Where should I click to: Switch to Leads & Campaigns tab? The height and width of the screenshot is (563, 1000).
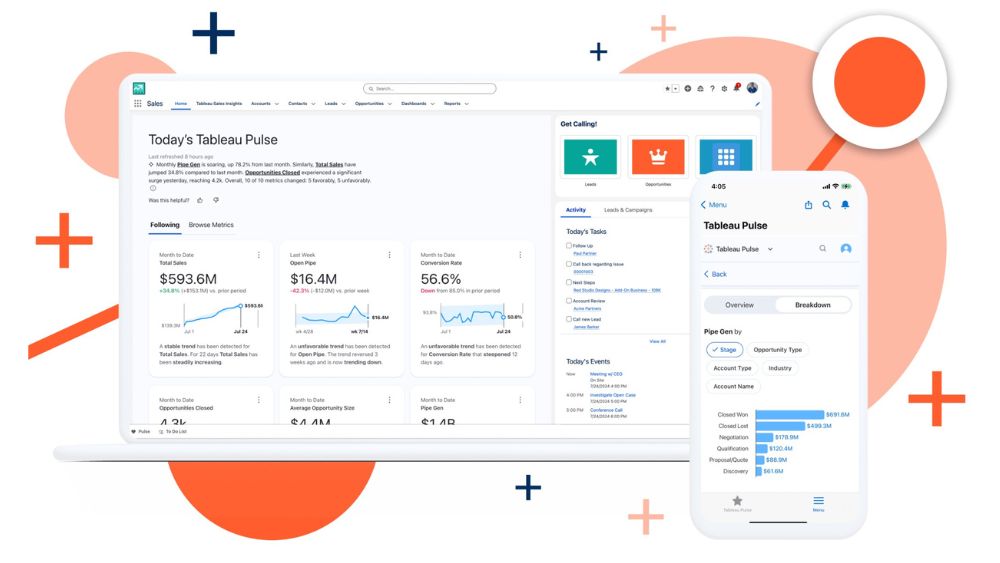click(628, 210)
